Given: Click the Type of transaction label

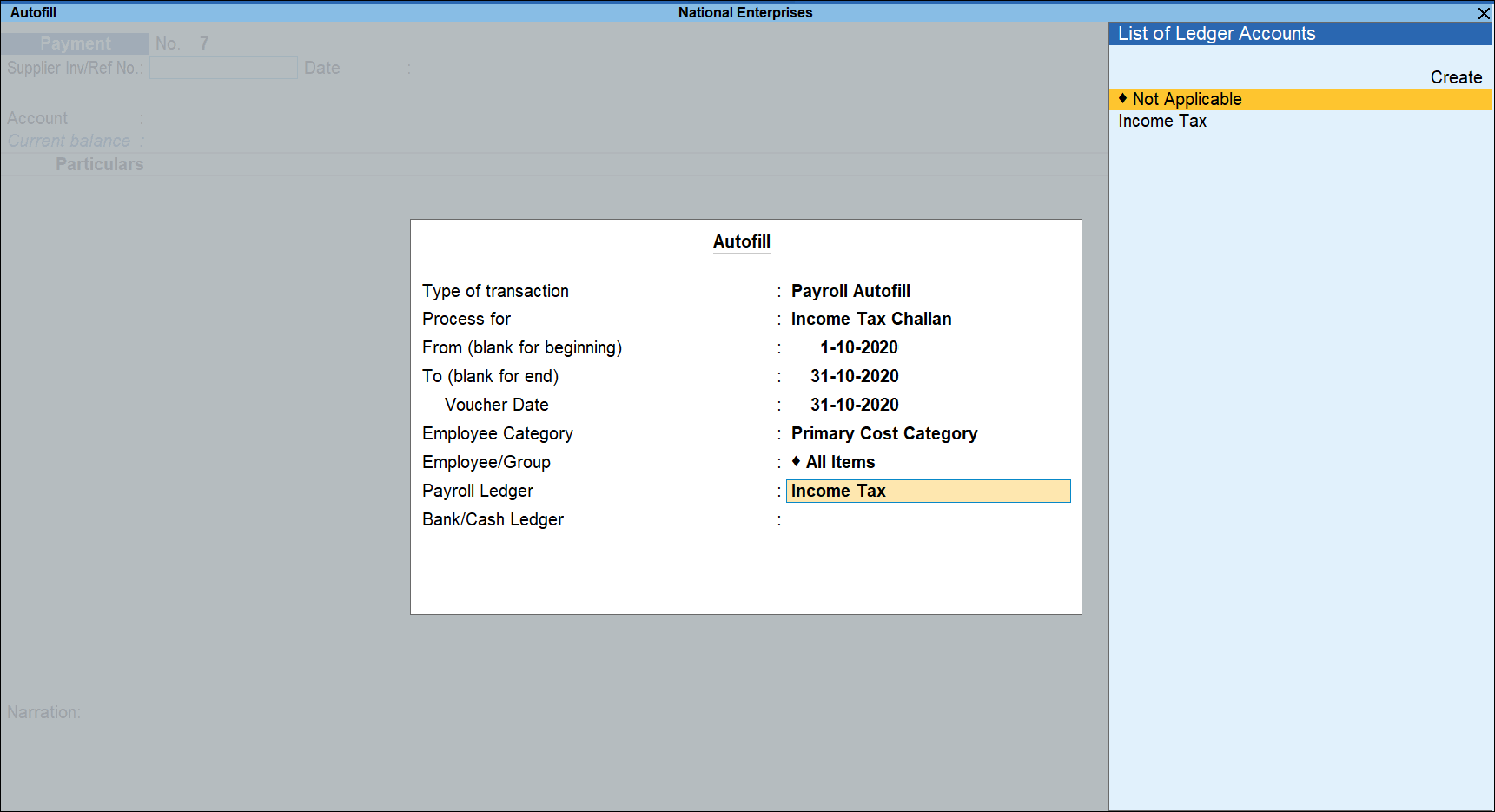Looking at the screenshot, I should point(495,291).
